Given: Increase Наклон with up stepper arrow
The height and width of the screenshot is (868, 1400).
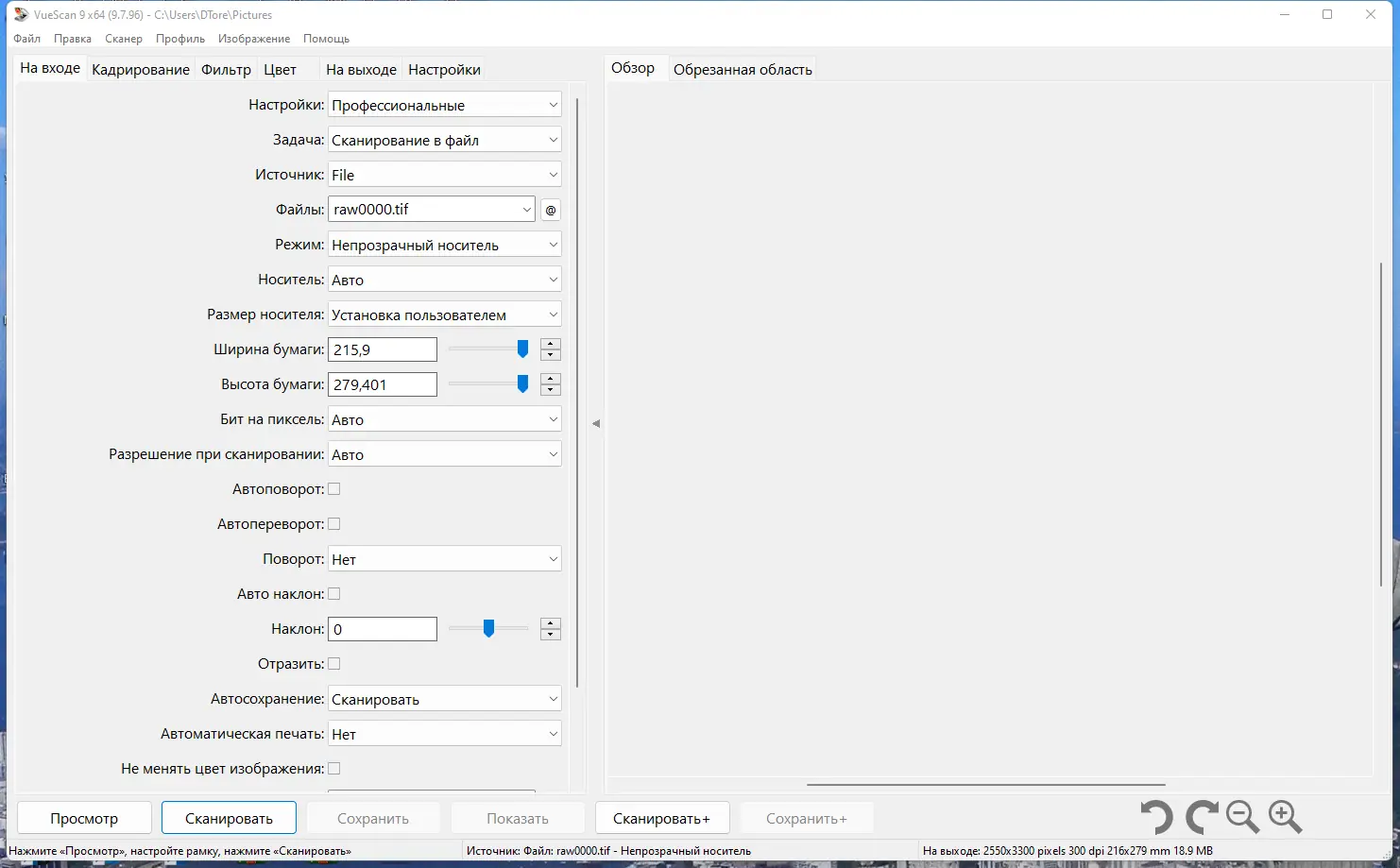Looking at the screenshot, I should coord(551,623).
